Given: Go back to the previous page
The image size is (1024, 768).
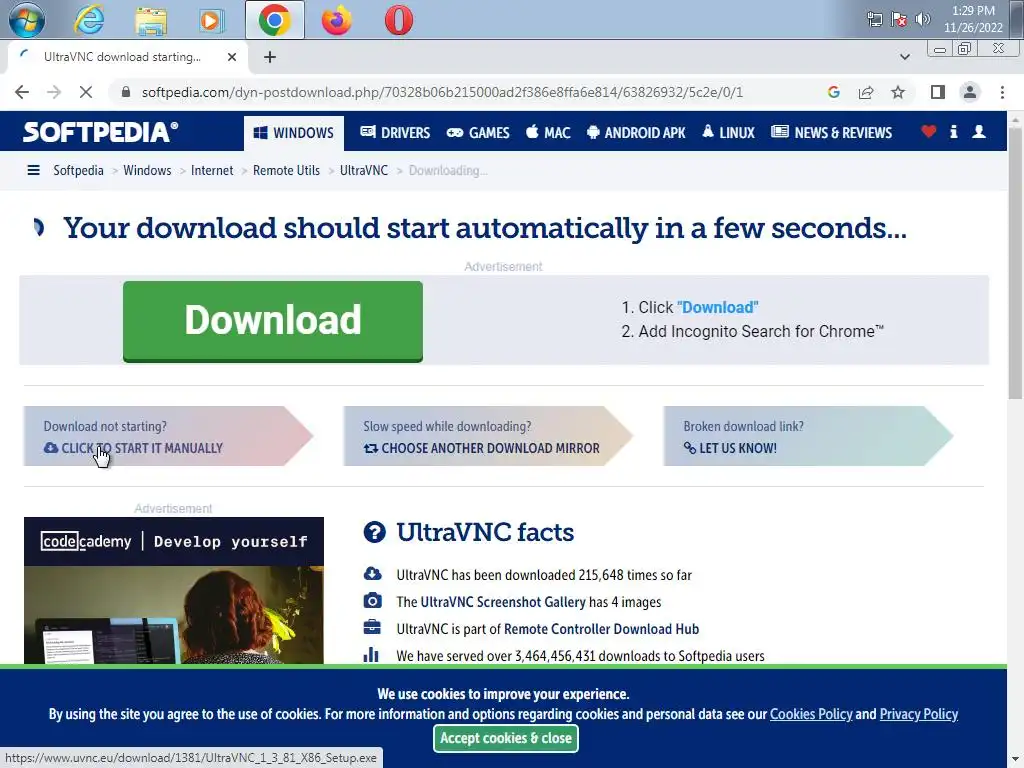Looking at the screenshot, I should tap(22, 92).
